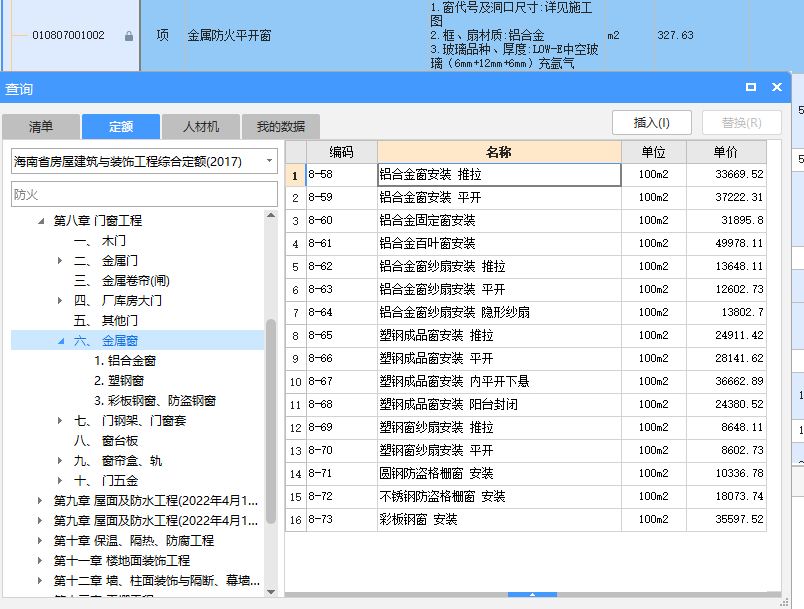Close the 查询 dialog
804x609 pixels.
pyautogui.click(x=777, y=87)
